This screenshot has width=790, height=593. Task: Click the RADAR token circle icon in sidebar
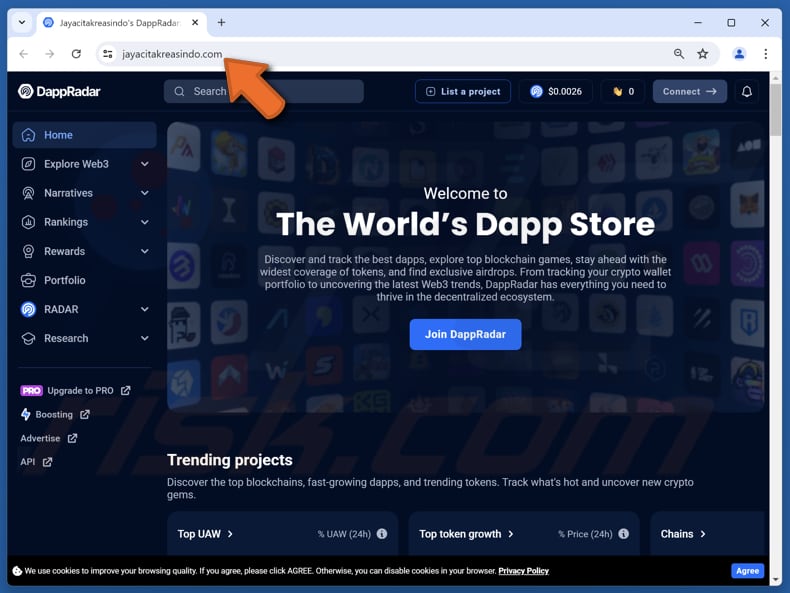pos(29,309)
